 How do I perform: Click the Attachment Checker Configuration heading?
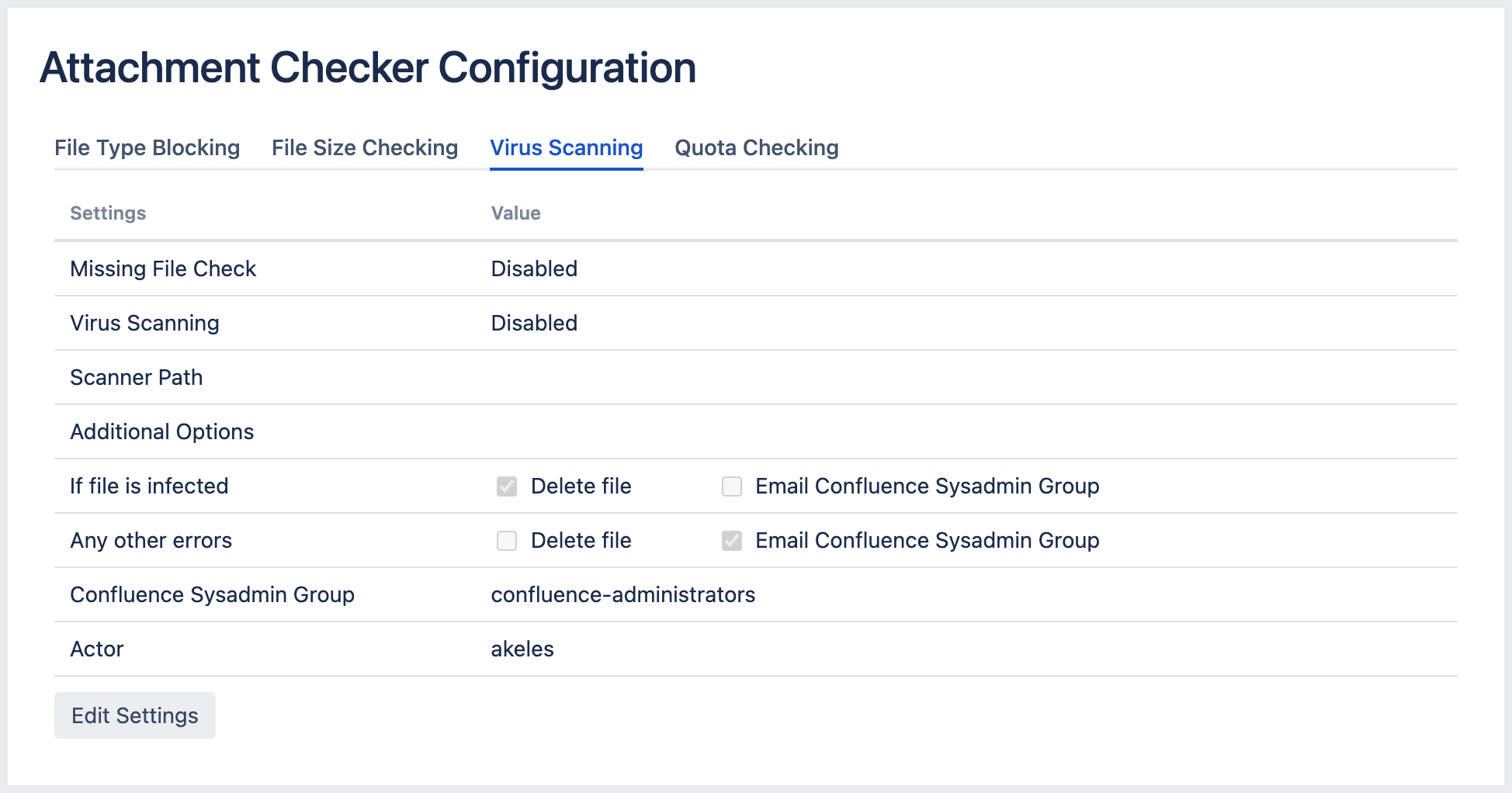click(x=368, y=68)
